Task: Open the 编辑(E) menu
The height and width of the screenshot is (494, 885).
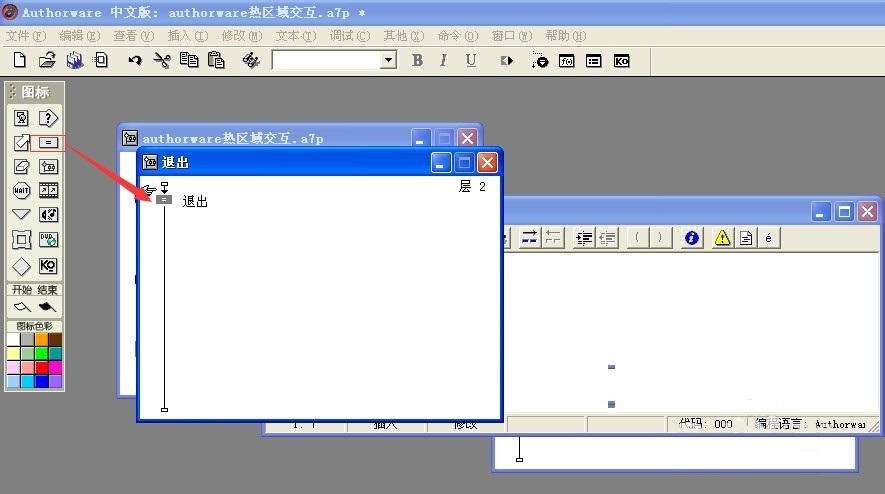Action: [80, 36]
